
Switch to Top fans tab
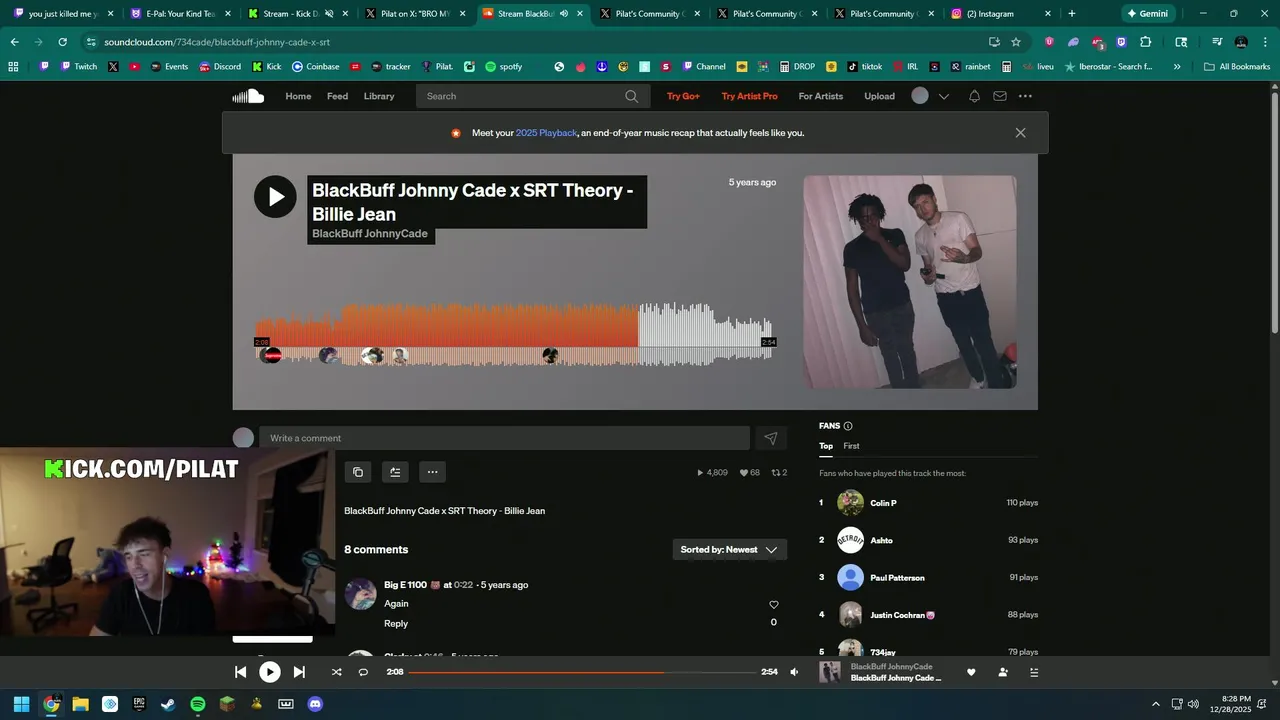pyautogui.click(x=826, y=446)
